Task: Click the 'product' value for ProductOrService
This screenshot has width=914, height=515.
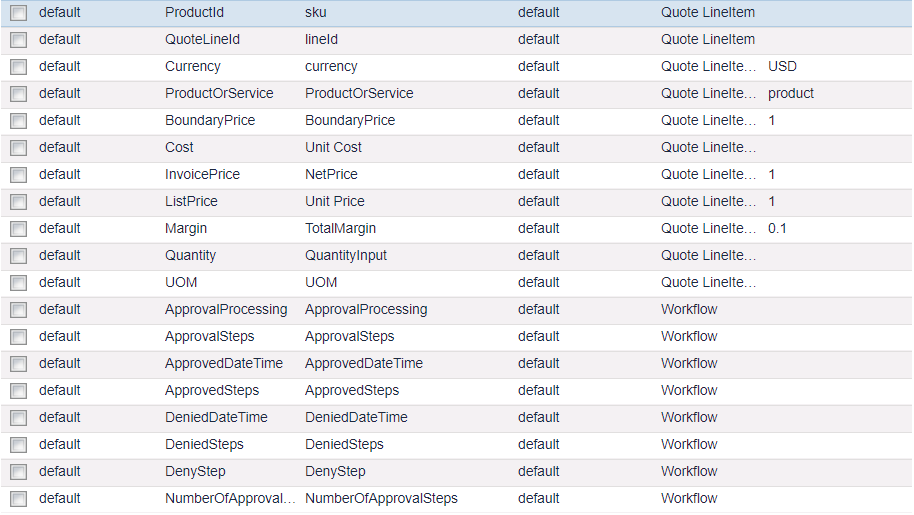Action: [791, 94]
